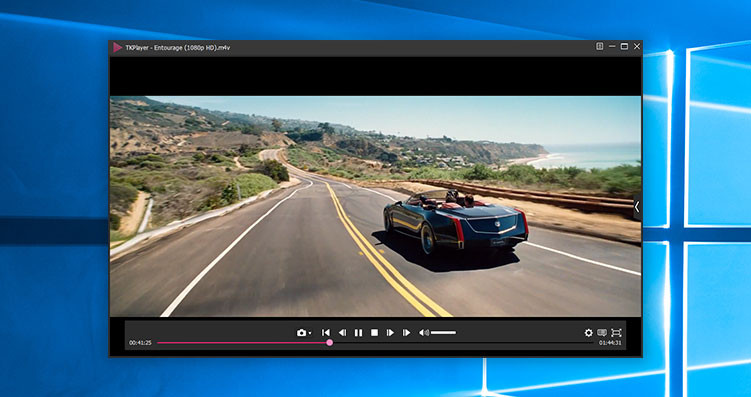Open player settings gear
The width and height of the screenshot is (751, 397).
[589, 332]
